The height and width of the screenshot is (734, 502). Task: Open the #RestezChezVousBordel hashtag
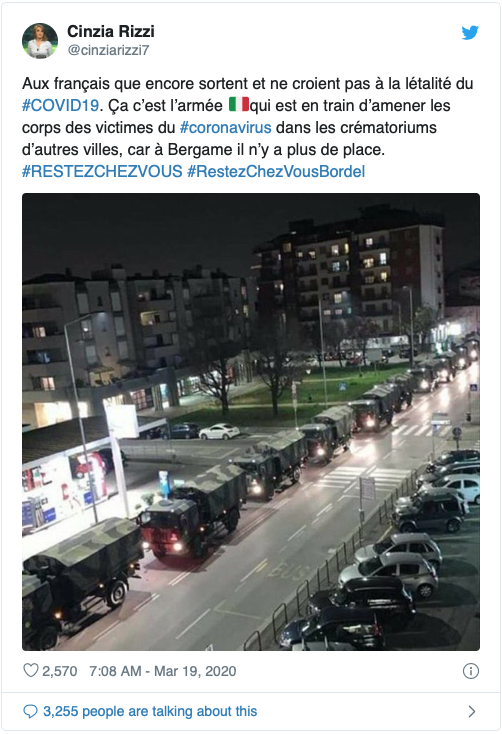click(276, 171)
